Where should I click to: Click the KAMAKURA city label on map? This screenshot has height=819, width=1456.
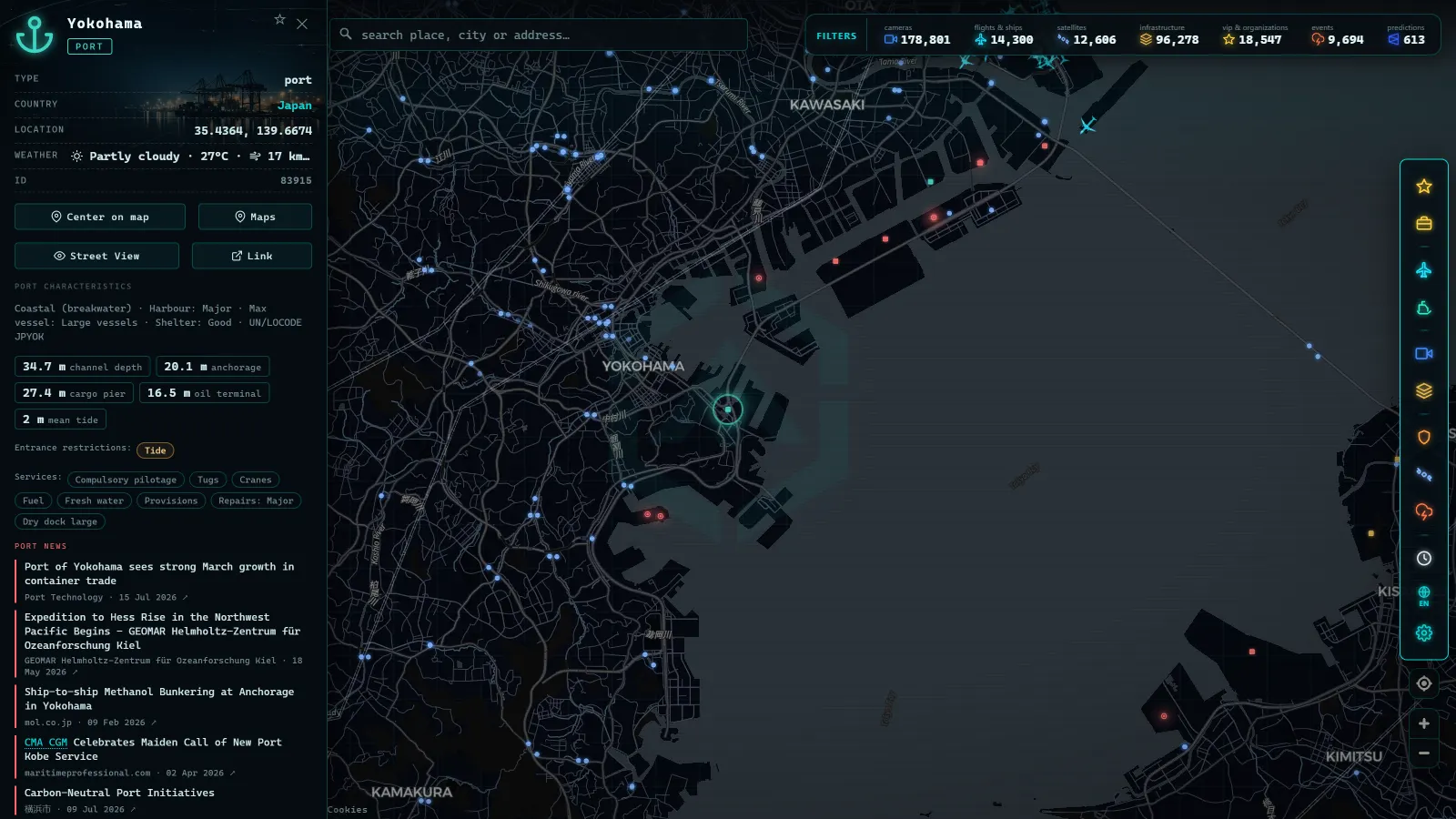pos(411,793)
